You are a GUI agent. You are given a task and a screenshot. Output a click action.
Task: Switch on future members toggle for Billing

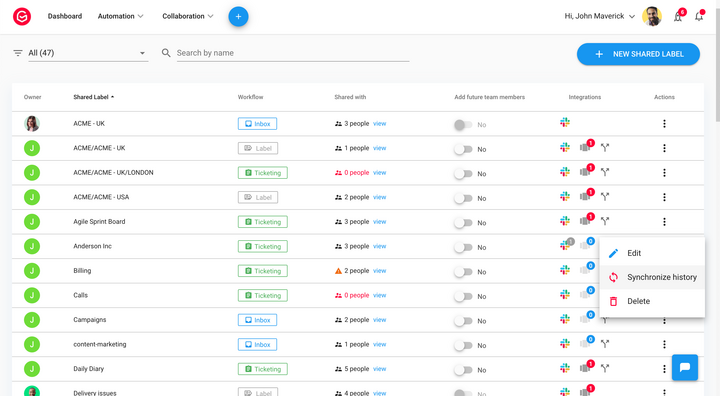pyautogui.click(x=463, y=272)
